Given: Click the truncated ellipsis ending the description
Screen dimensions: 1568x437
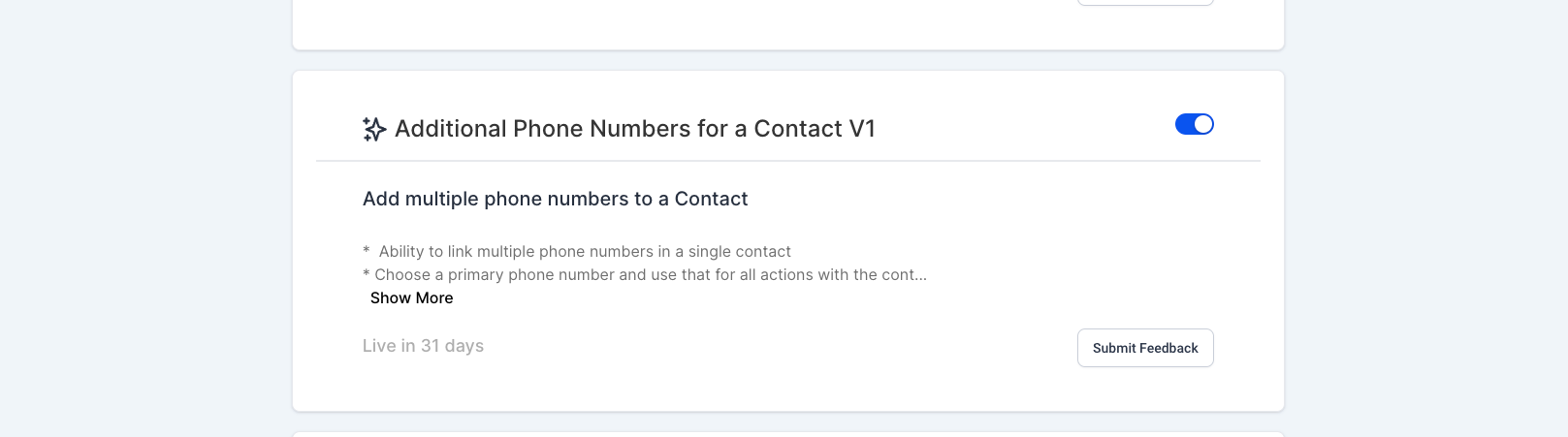Looking at the screenshot, I should 920,275.
